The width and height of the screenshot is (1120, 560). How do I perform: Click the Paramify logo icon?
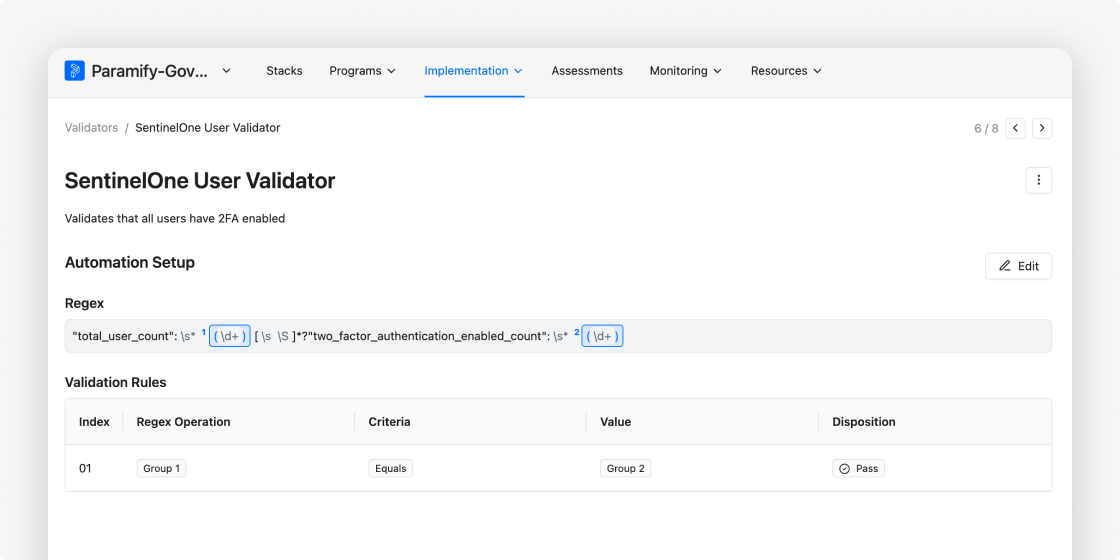tap(75, 71)
